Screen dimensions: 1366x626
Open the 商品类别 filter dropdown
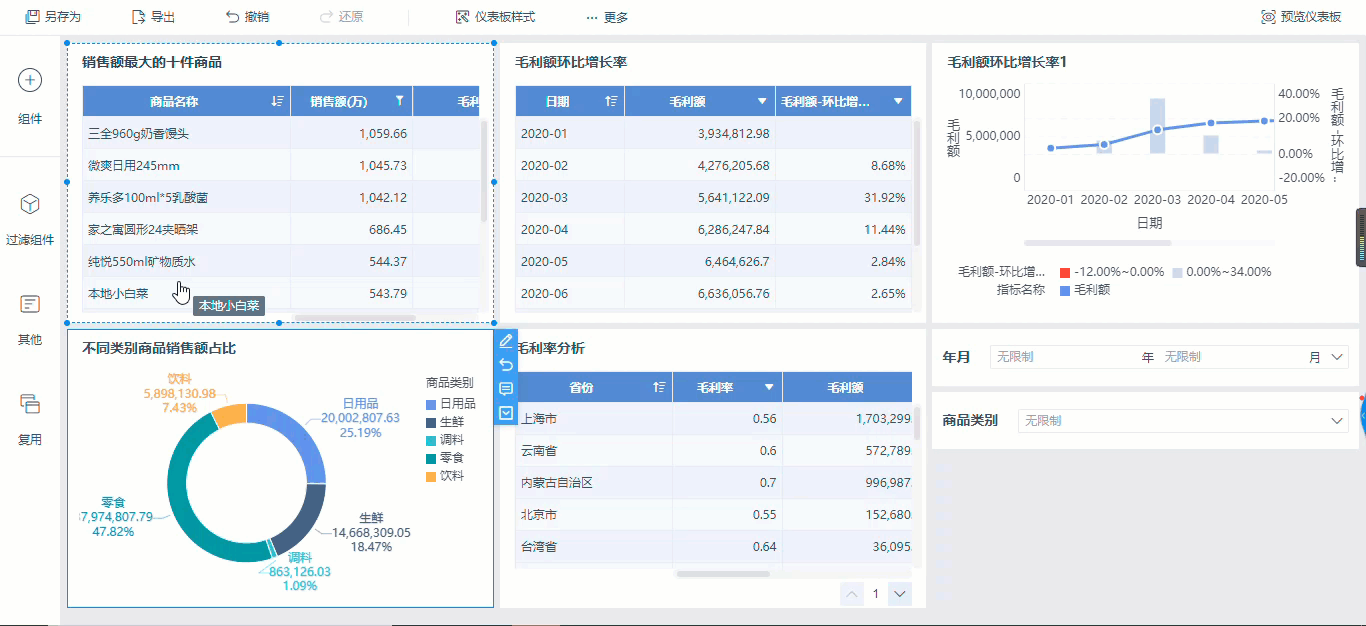[x=1183, y=421]
